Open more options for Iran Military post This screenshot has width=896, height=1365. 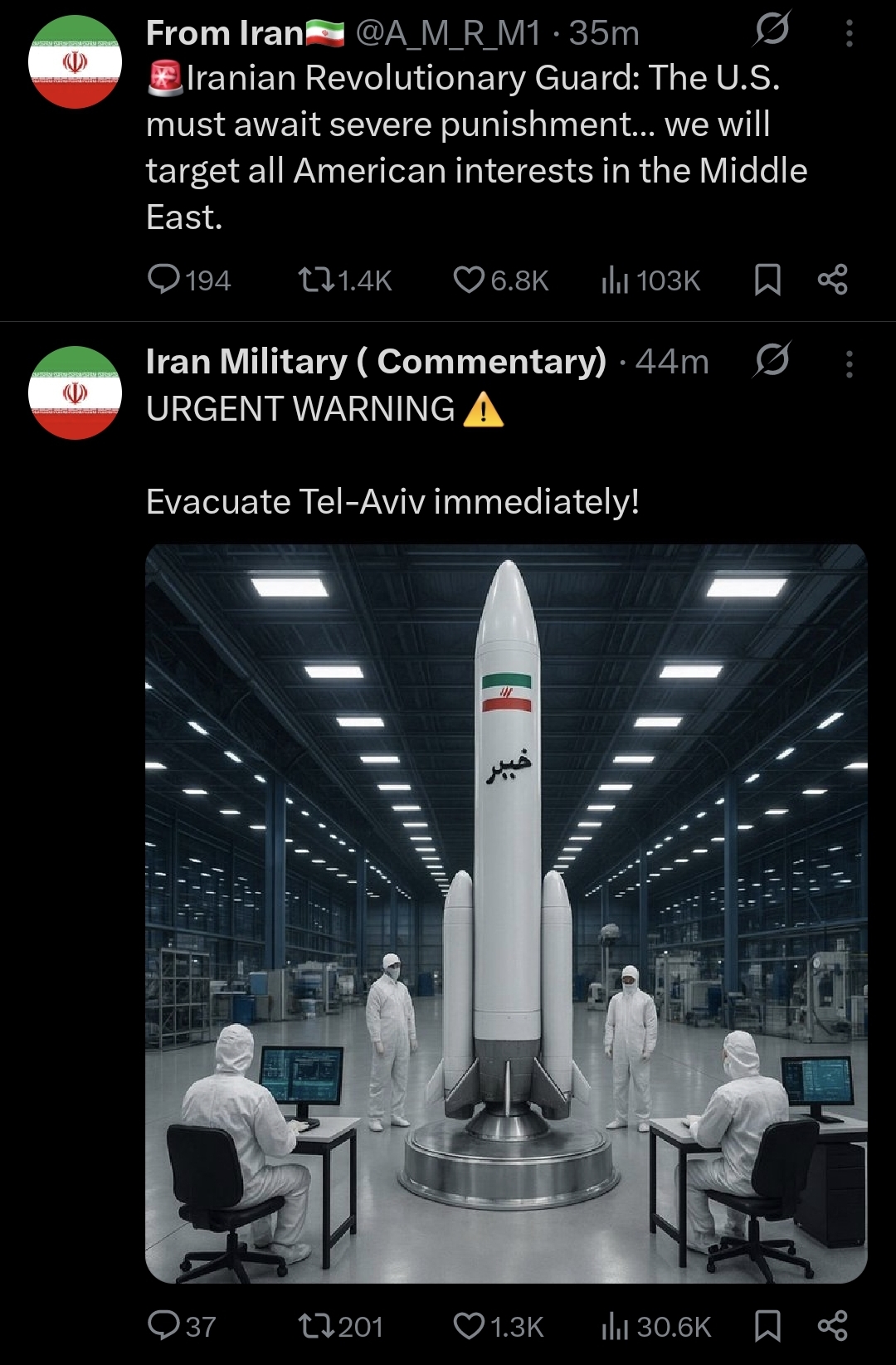(849, 364)
